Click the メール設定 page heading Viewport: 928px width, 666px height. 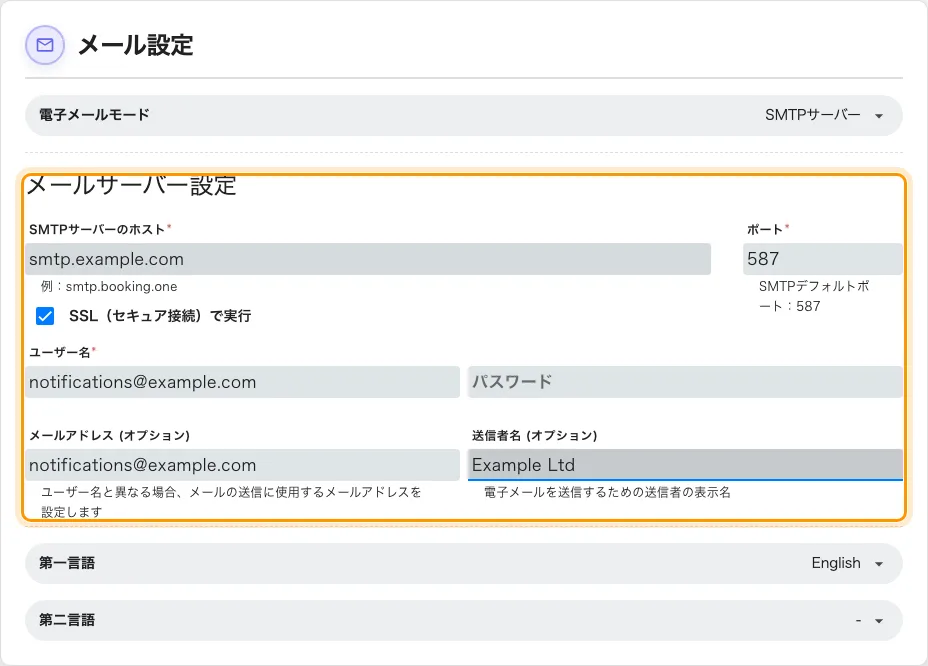tap(136, 45)
